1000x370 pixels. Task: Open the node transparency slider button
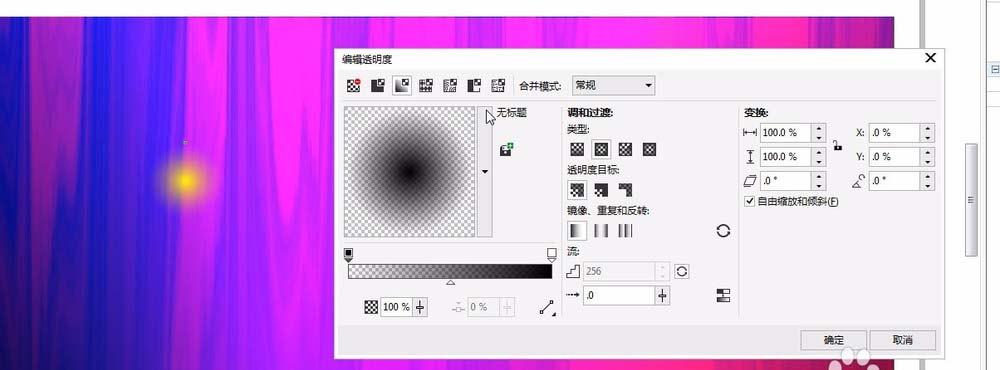point(420,307)
